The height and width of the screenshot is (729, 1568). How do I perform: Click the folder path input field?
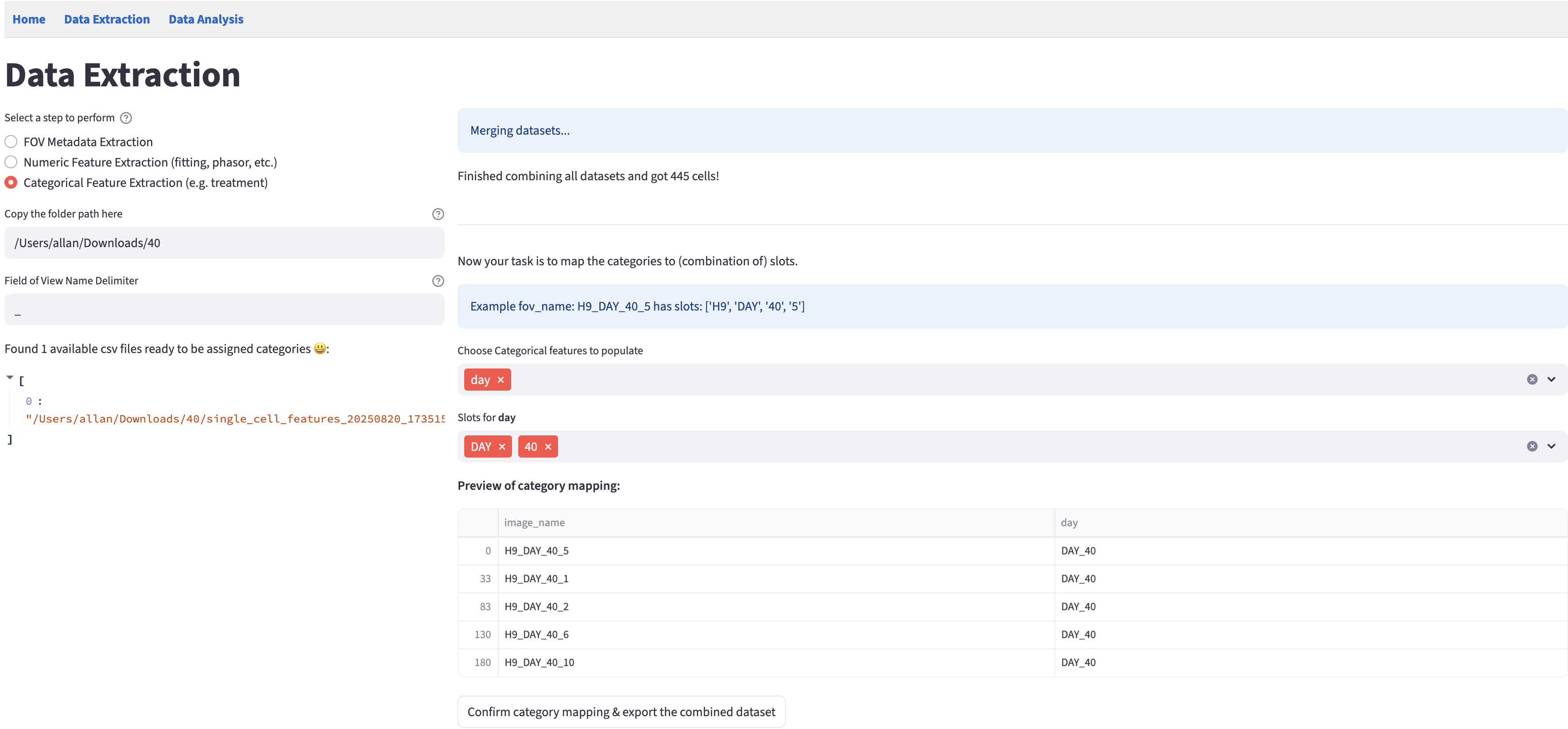[x=224, y=243]
